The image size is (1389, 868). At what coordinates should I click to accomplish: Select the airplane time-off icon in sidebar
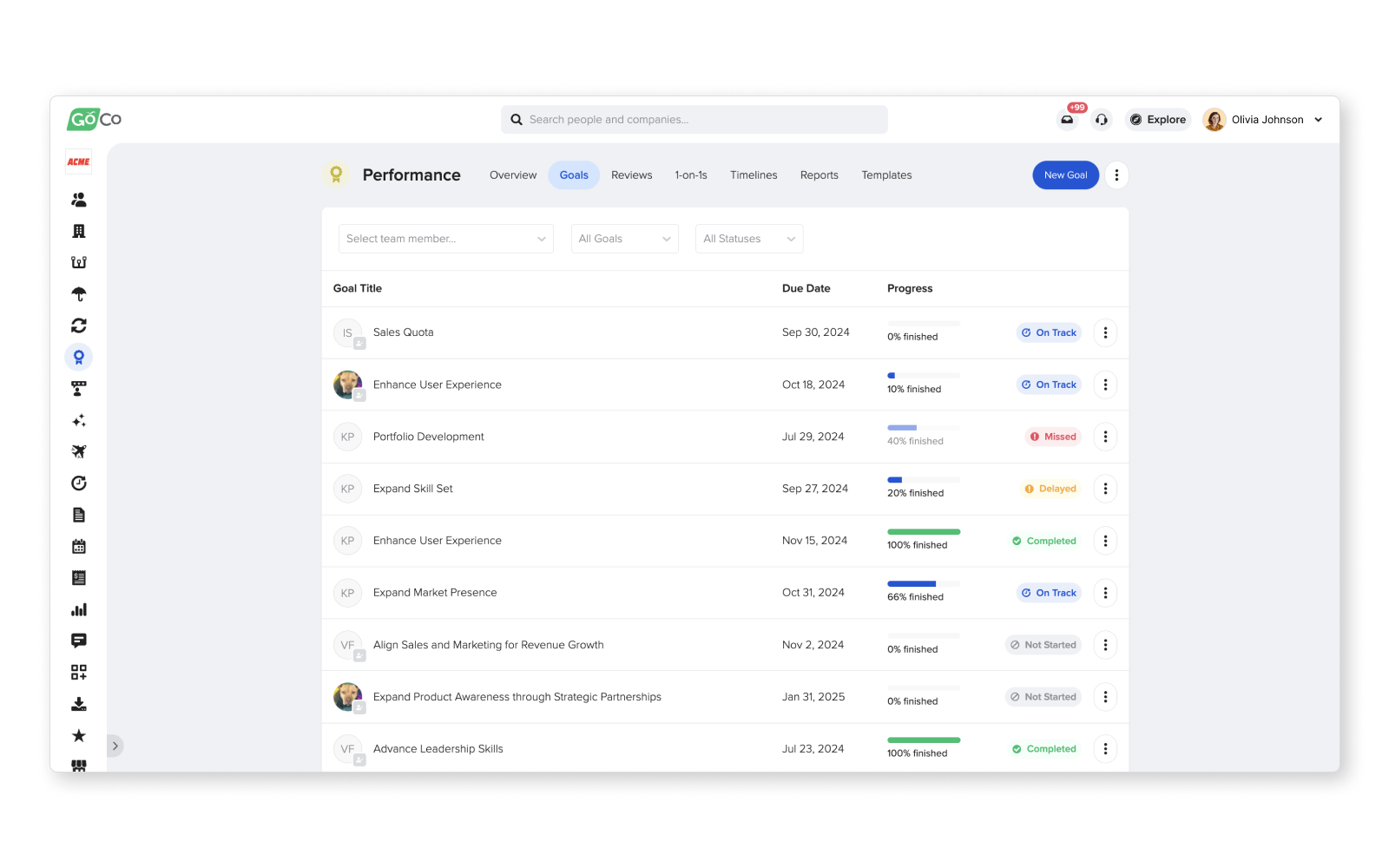tap(78, 451)
